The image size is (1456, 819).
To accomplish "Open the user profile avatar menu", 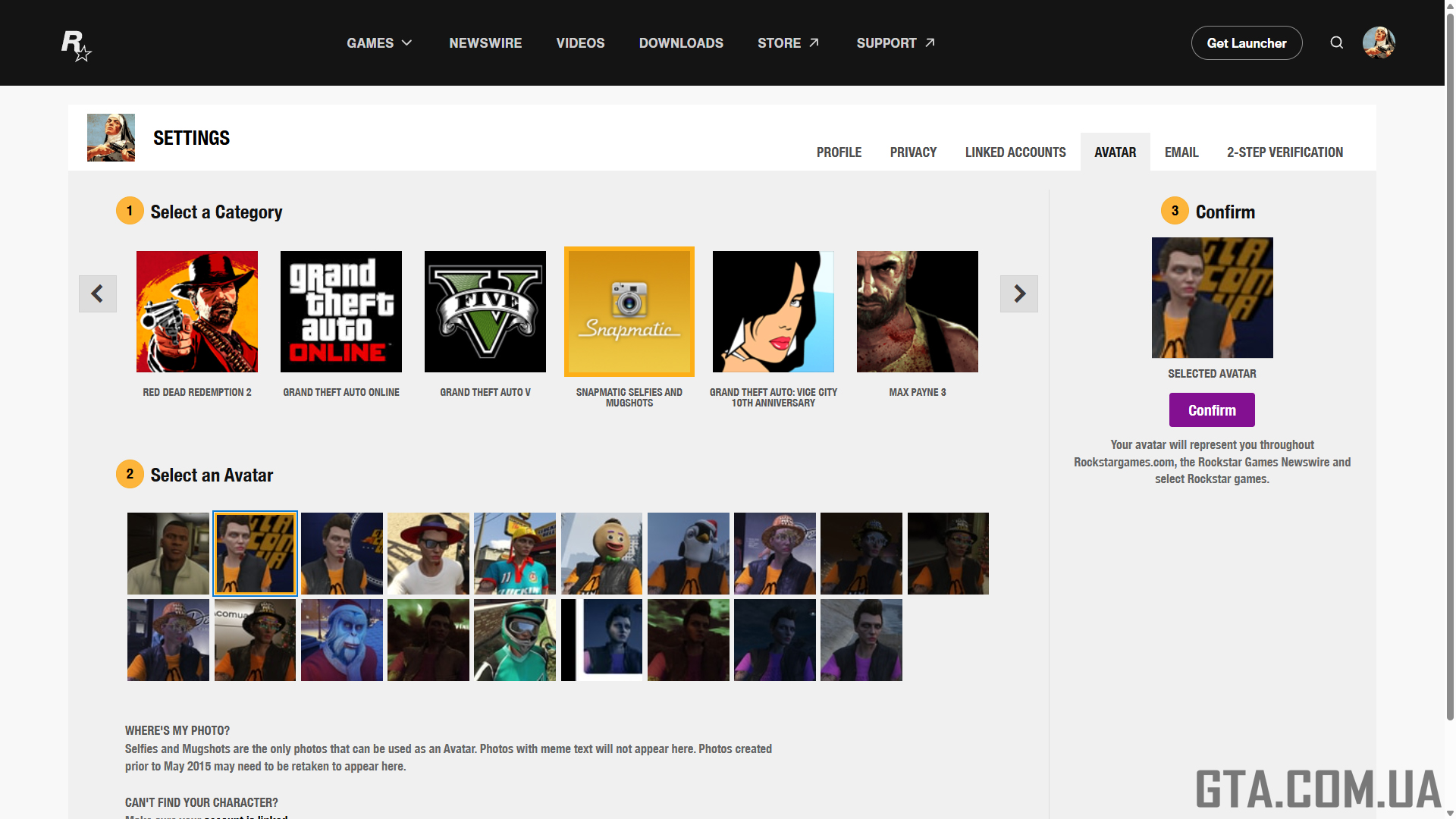I will tap(1378, 42).
